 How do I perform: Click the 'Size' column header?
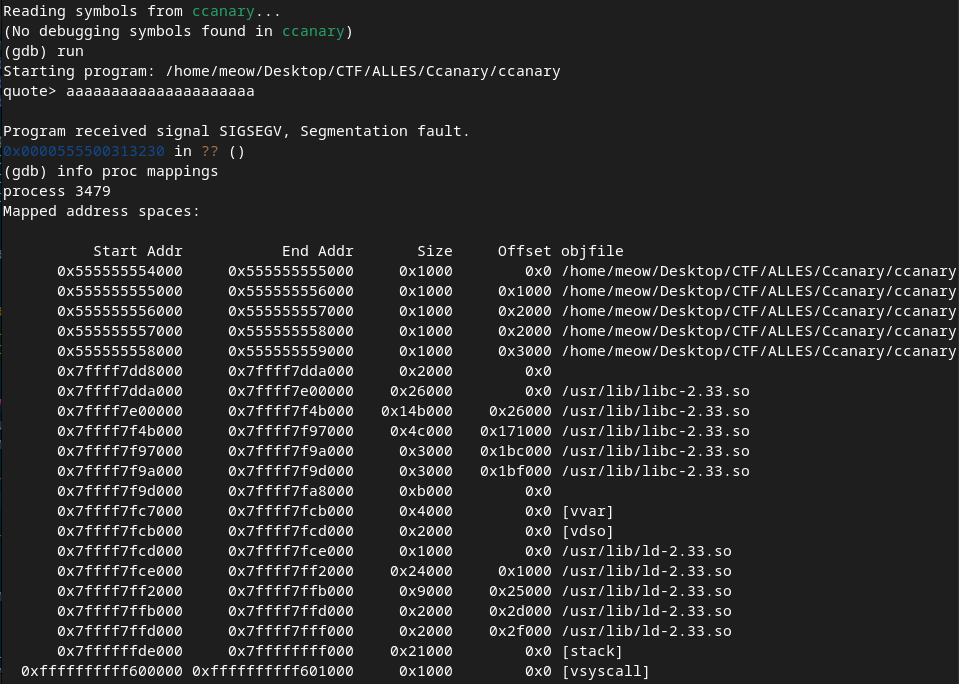pos(435,251)
